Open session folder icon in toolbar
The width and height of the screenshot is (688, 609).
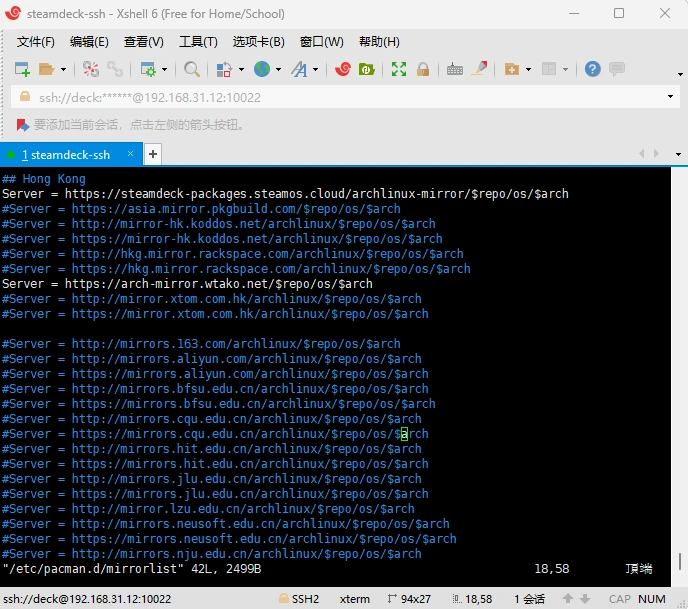[x=46, y=69]
